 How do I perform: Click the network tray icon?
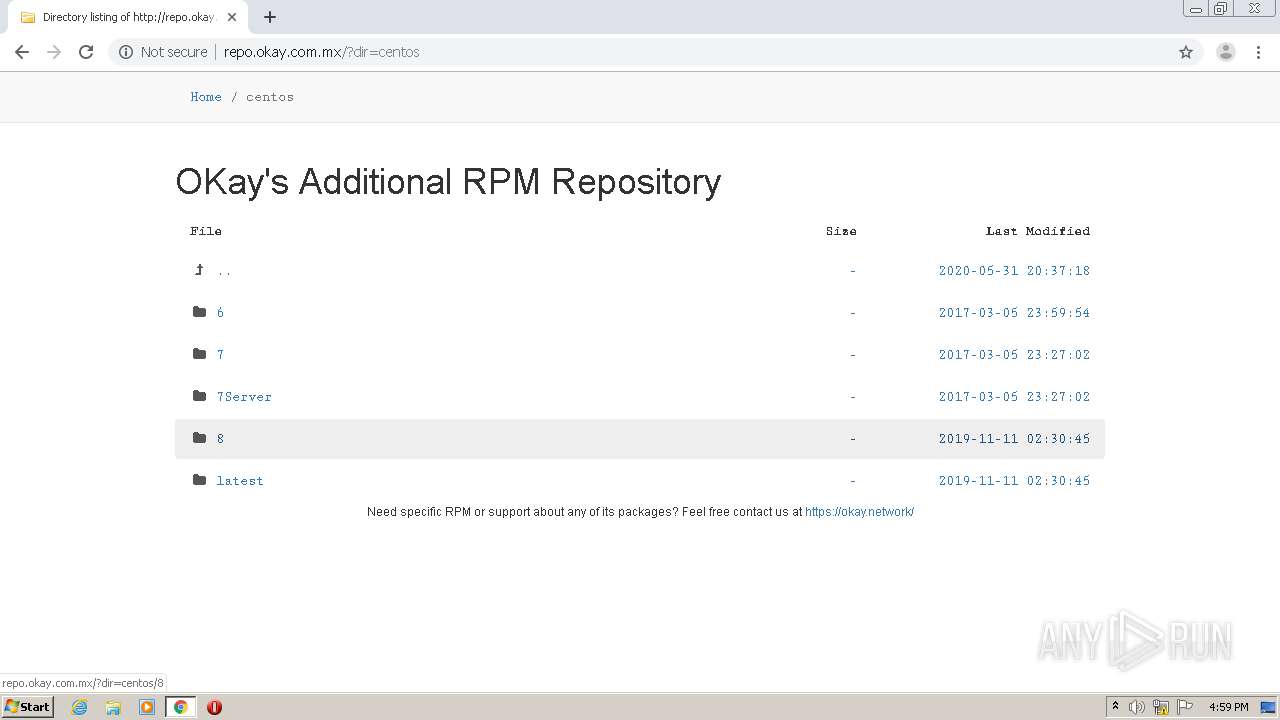(x=1161, y=707)
